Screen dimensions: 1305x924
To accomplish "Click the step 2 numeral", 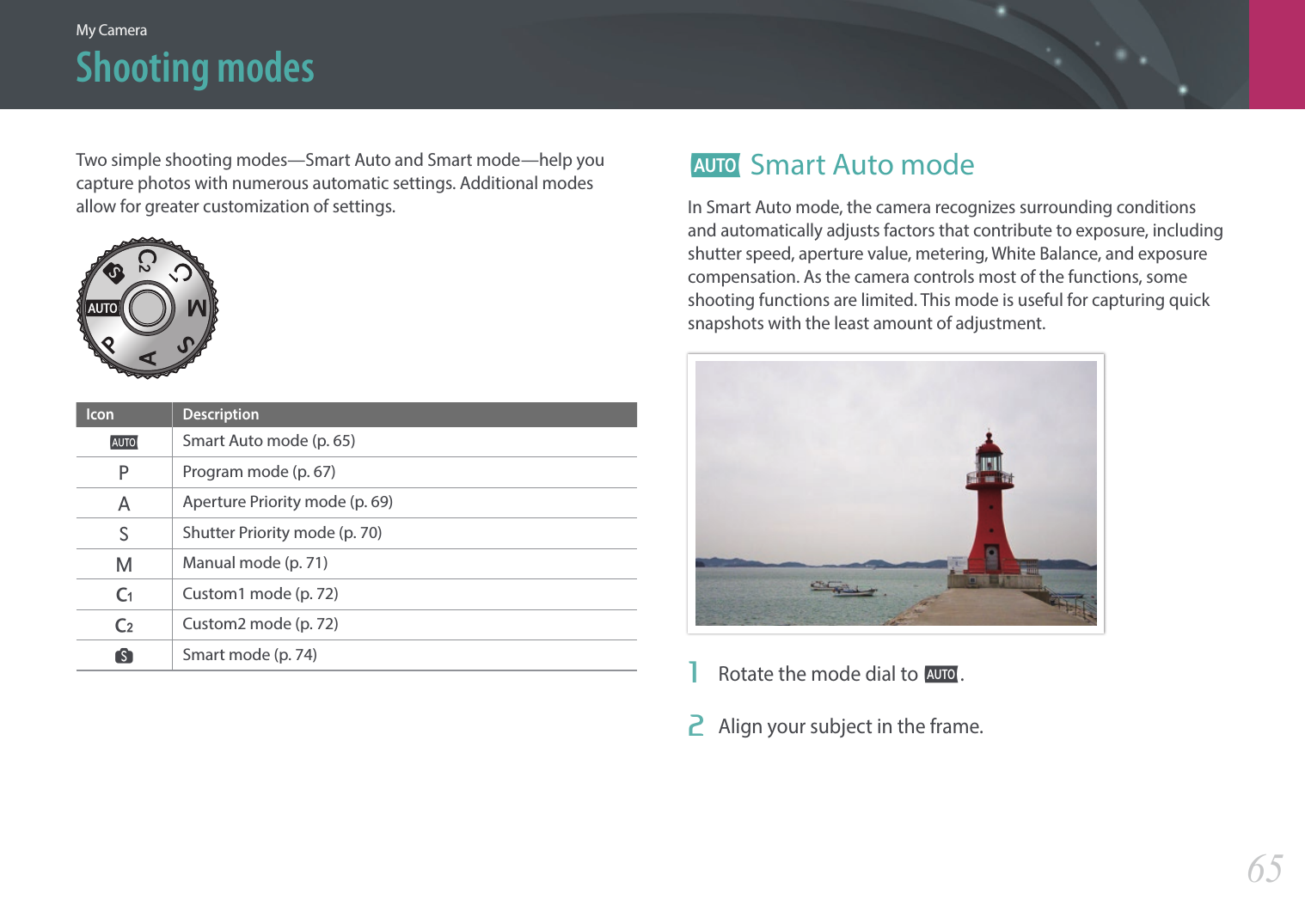I will pos(695,726).
